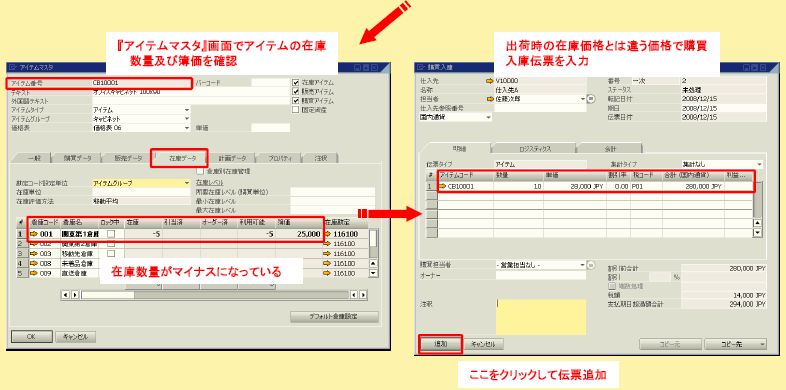786x390 pixels.
Task: Click the link arrow next to the 担当者 (contact person) name
Action: (489, 99)
